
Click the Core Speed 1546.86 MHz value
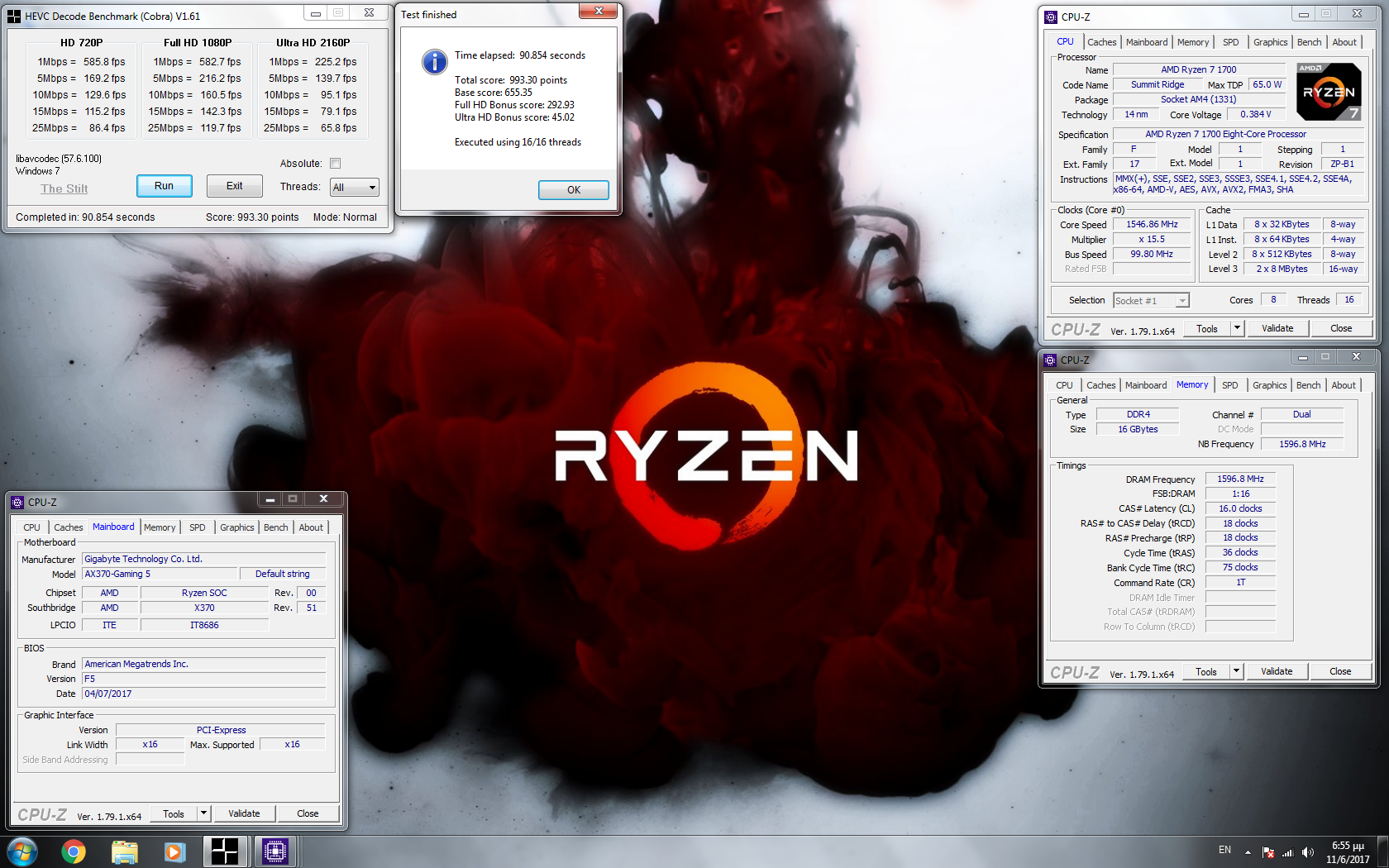1152,224
